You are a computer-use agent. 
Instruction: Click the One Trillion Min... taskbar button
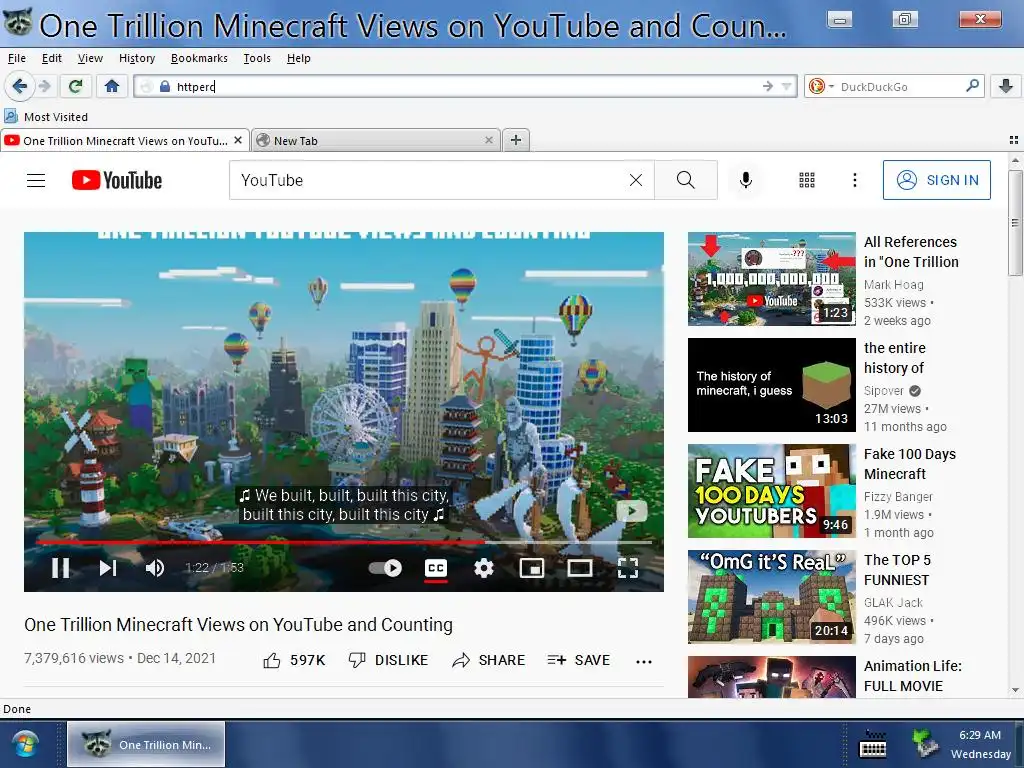coord(146,744)
